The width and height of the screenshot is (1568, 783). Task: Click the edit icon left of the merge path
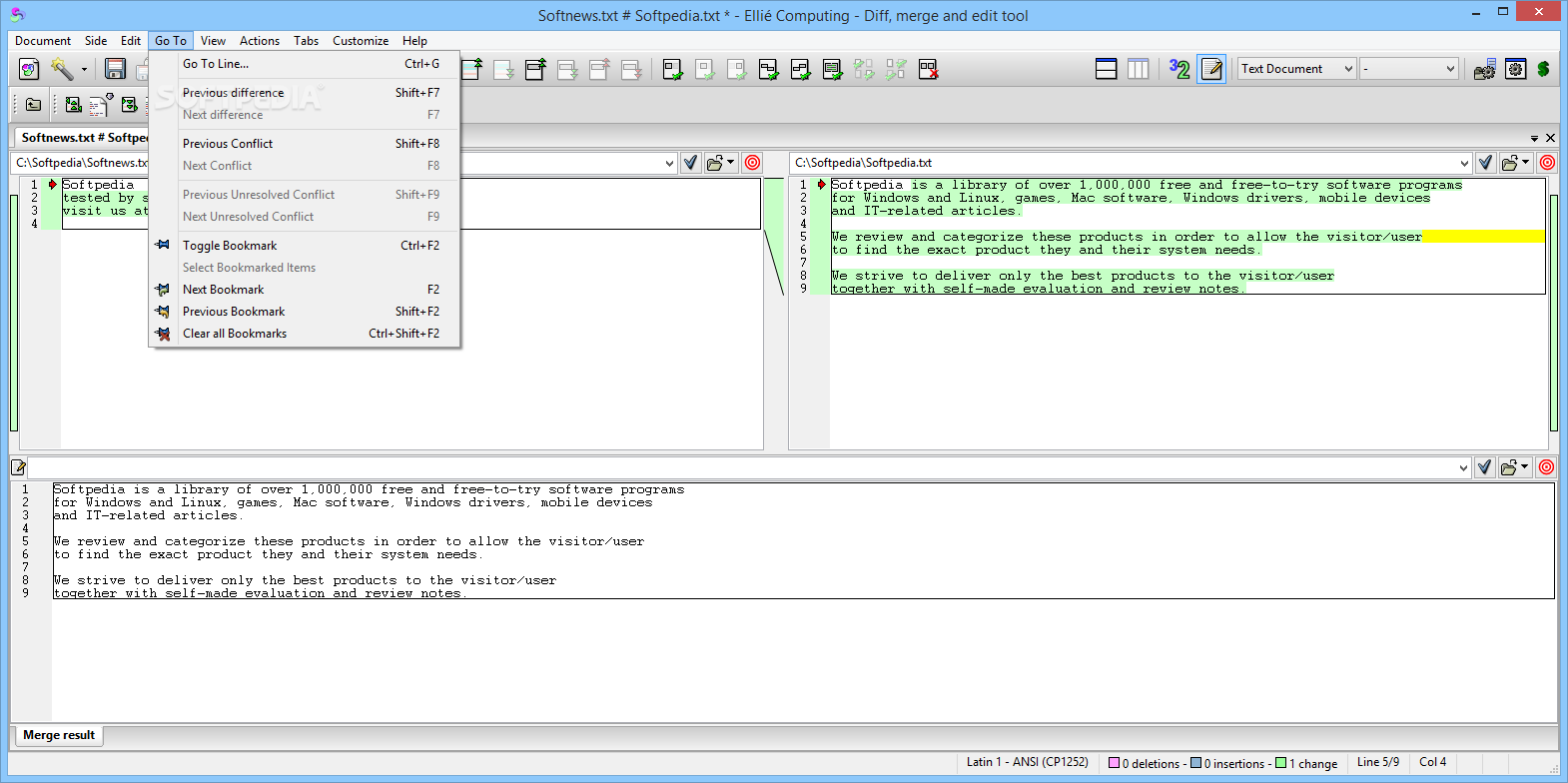coord(18,467)
